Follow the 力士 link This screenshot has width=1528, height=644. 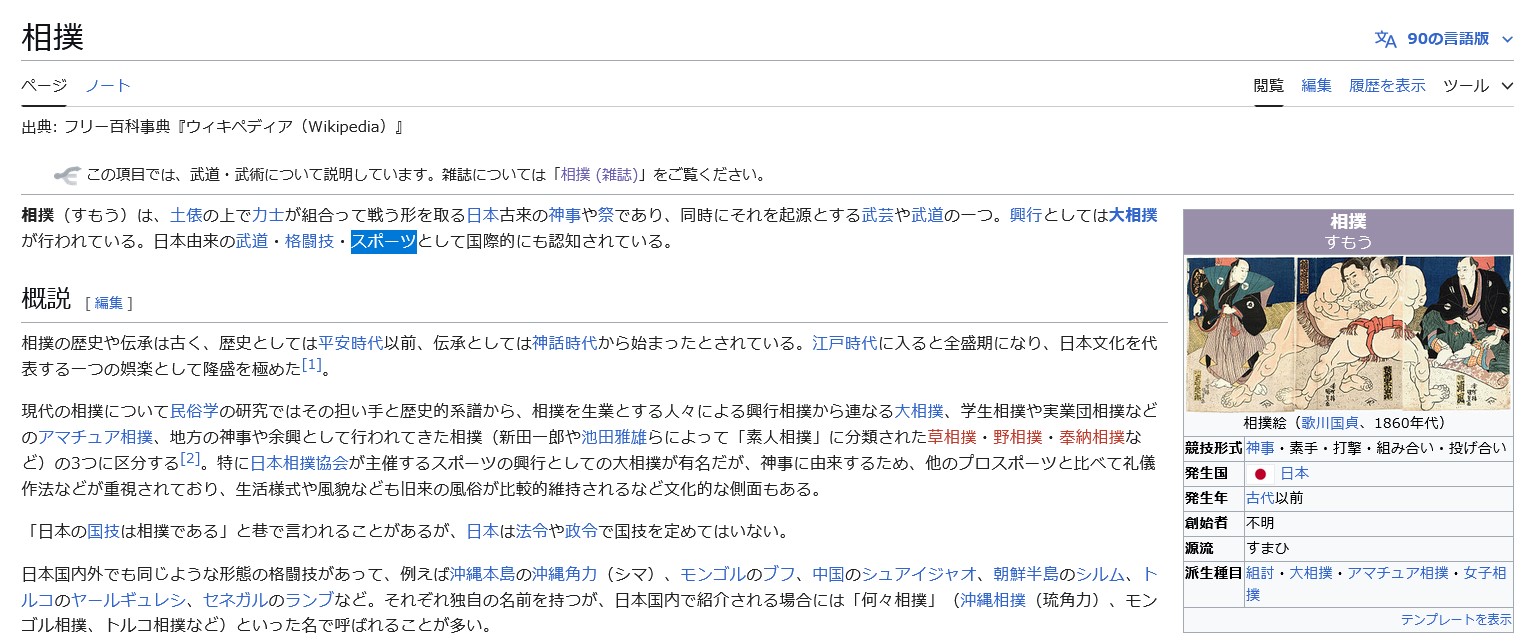tap(268, 214)
